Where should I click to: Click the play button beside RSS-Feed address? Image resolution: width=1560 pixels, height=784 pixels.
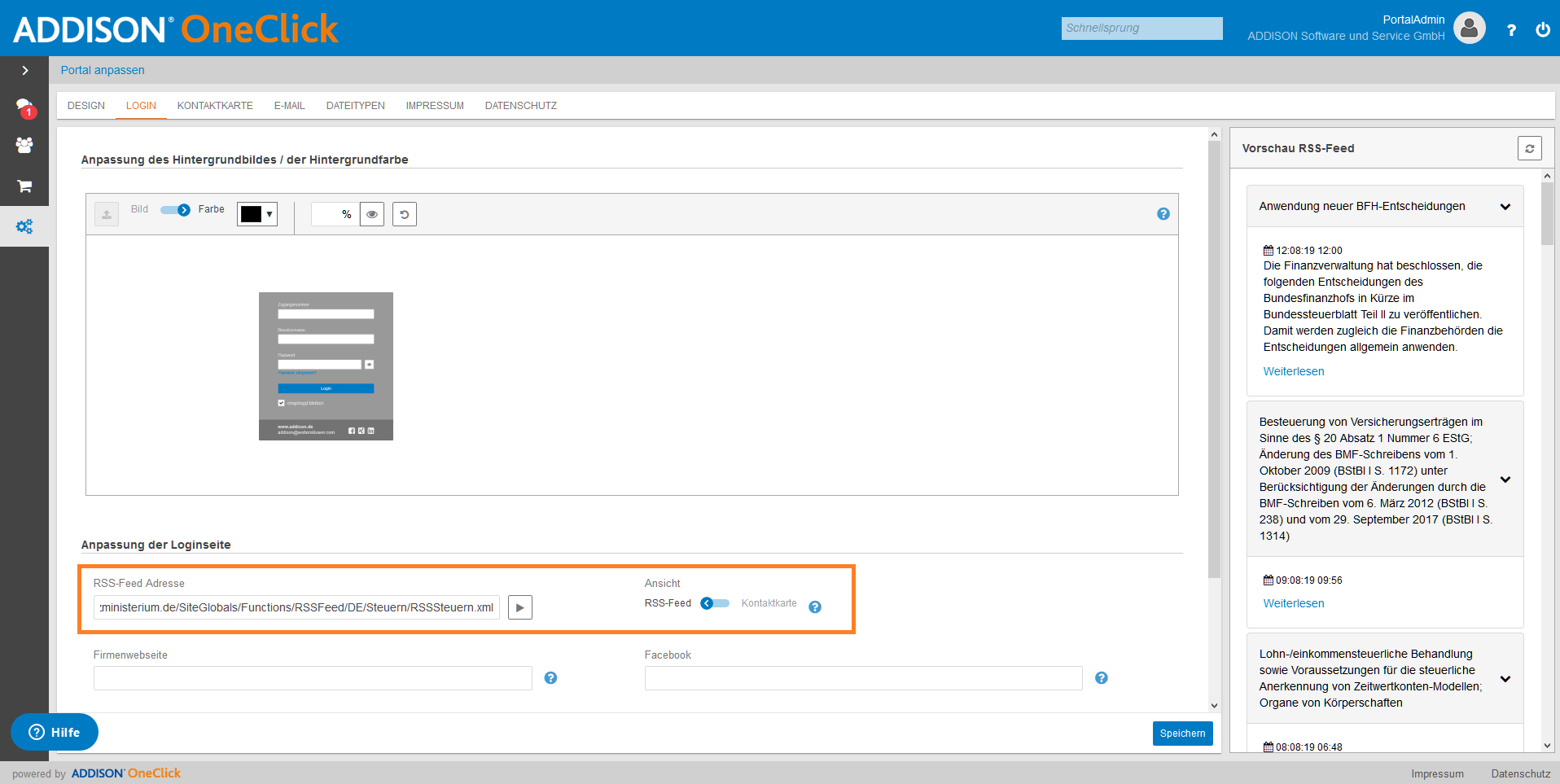click(520, 607)
